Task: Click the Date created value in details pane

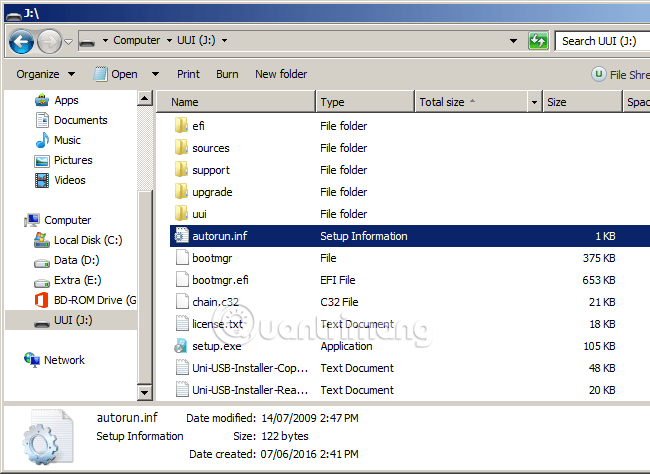Action: coord(309,454)
